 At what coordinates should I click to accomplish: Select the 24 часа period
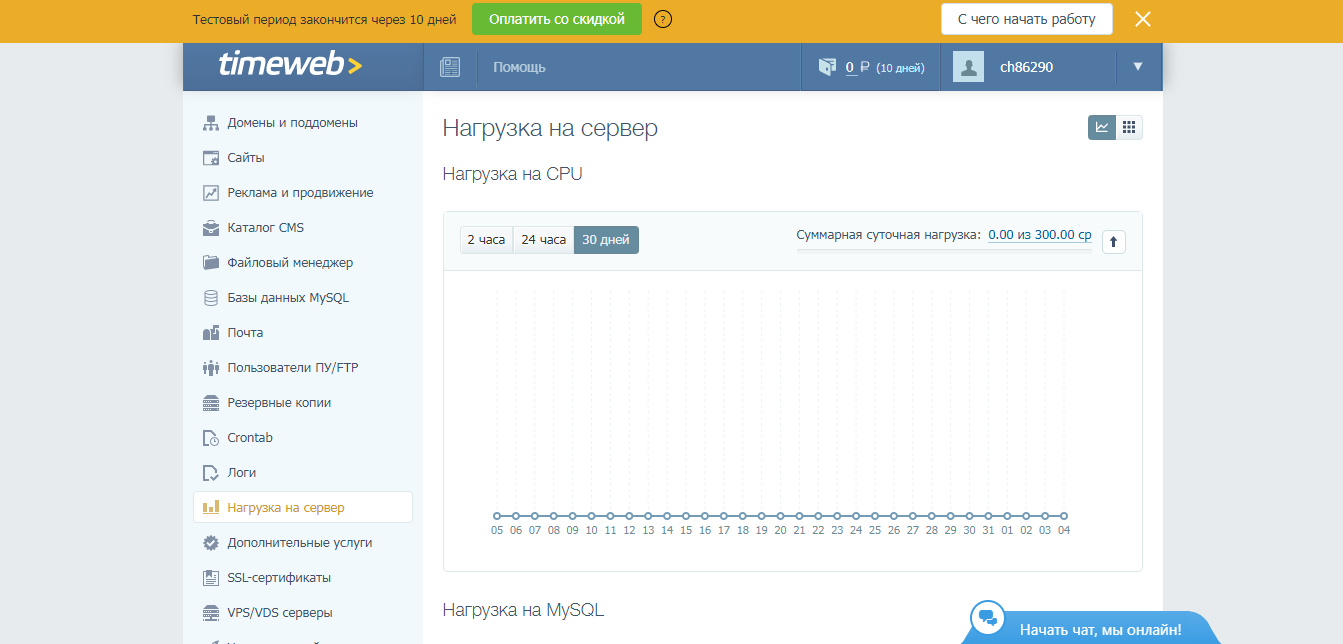point(543,240)
